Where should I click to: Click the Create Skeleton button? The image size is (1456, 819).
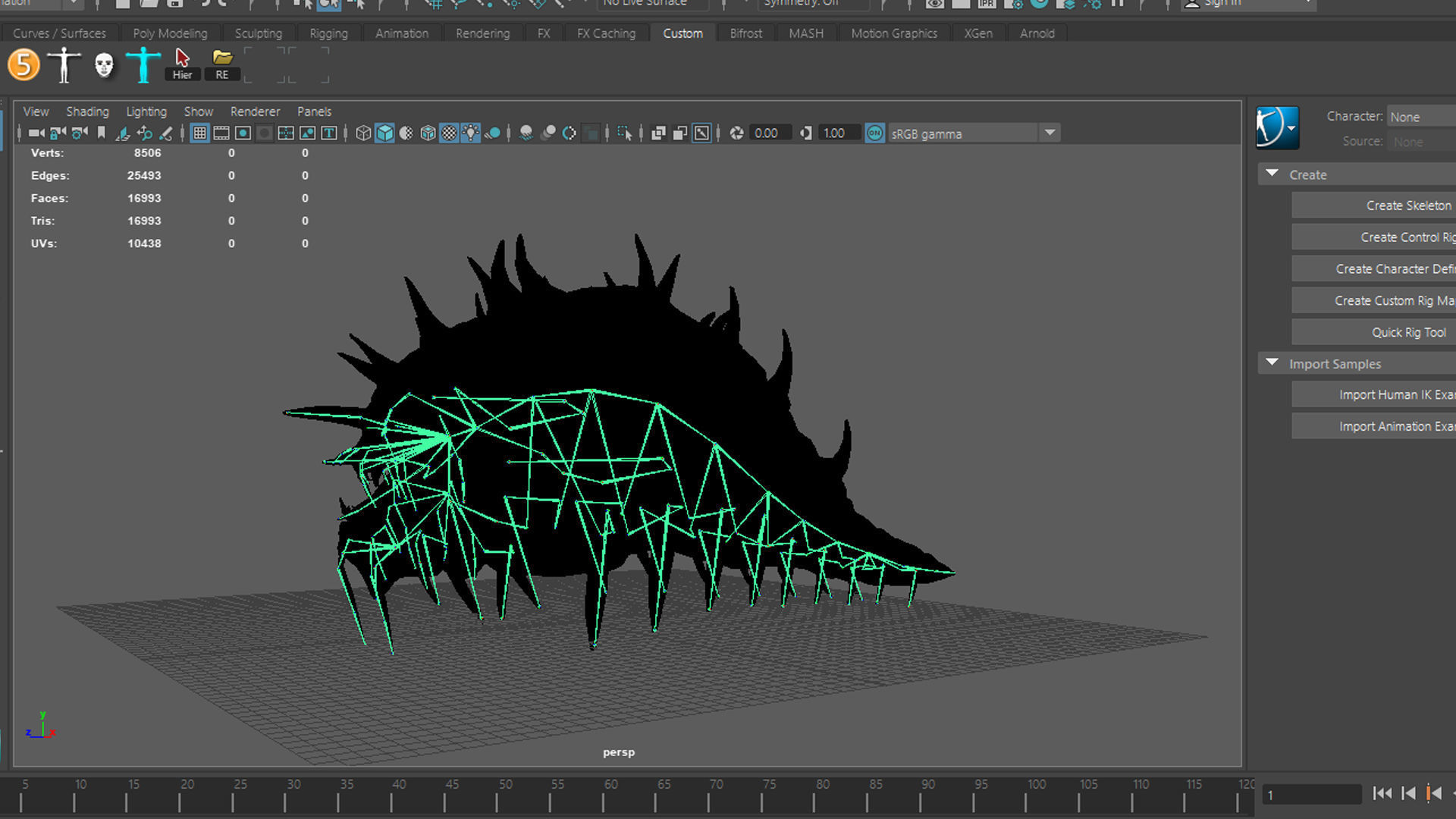(x=1373, y=206)
